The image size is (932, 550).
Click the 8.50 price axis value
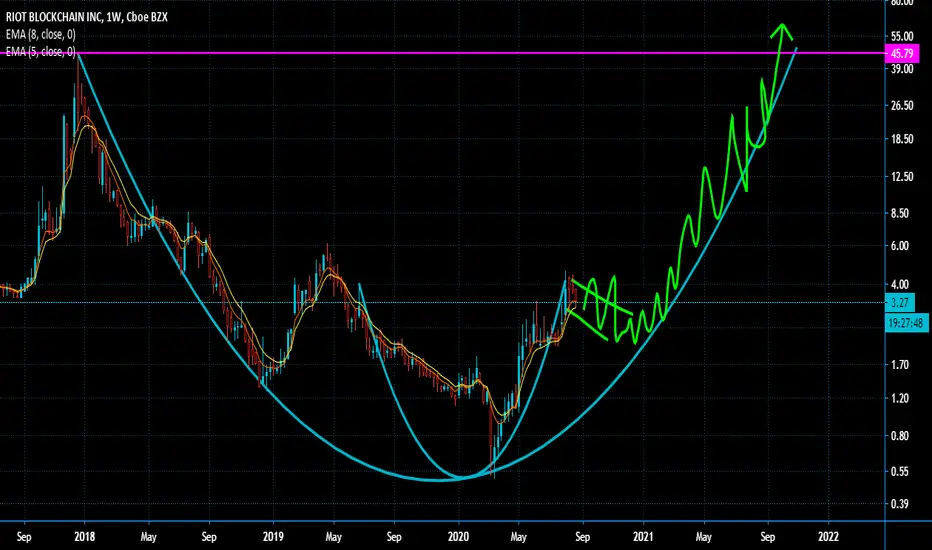tap(900, 213)
